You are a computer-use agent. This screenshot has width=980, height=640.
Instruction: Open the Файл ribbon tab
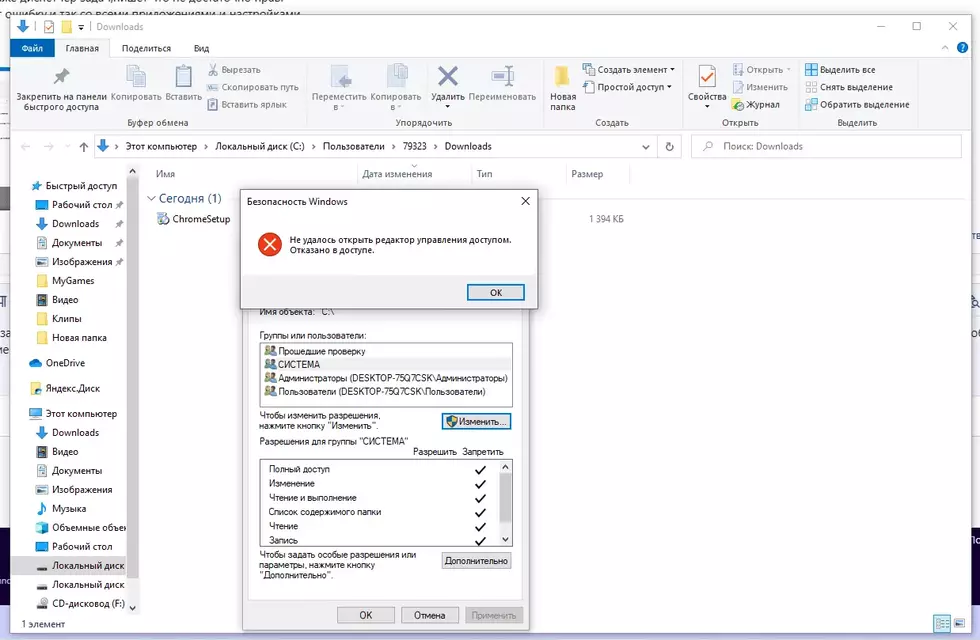click(32, 48)
